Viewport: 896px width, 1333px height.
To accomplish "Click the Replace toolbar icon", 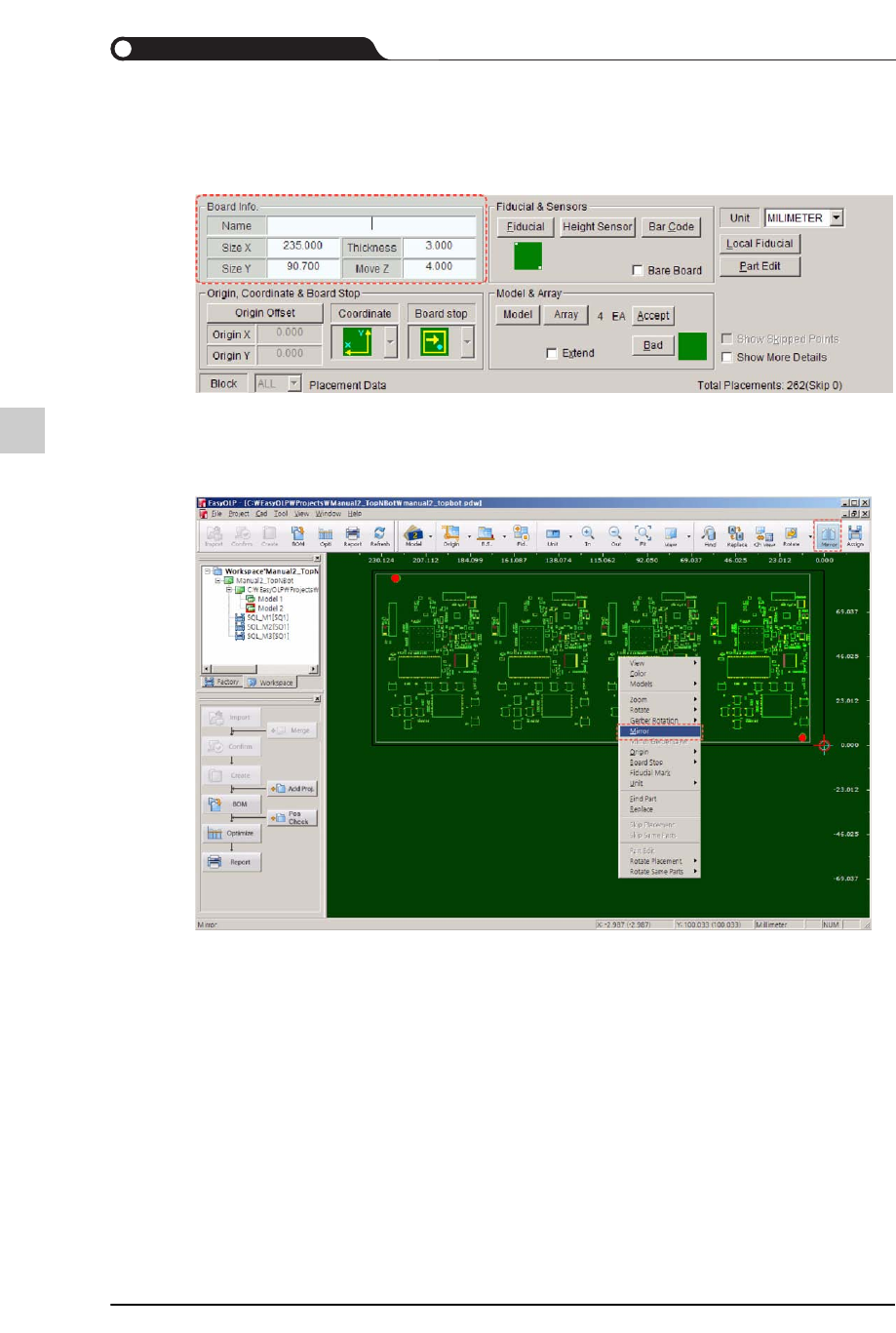I will (x=737, y=534).
